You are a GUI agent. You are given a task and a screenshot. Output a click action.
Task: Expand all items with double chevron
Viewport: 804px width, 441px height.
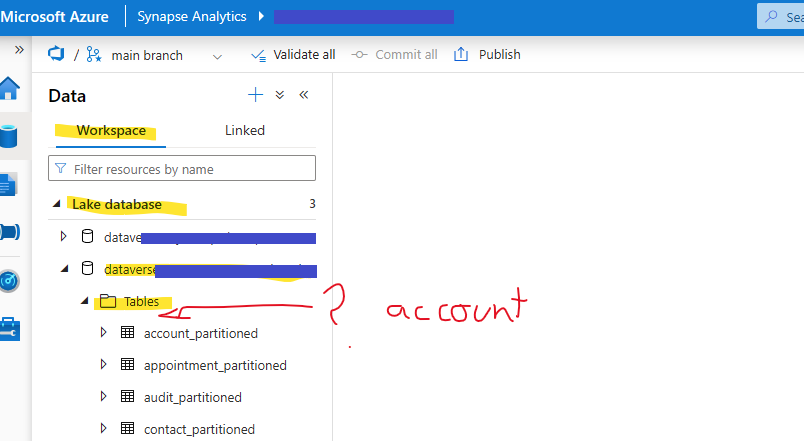[x=279, y=95]
